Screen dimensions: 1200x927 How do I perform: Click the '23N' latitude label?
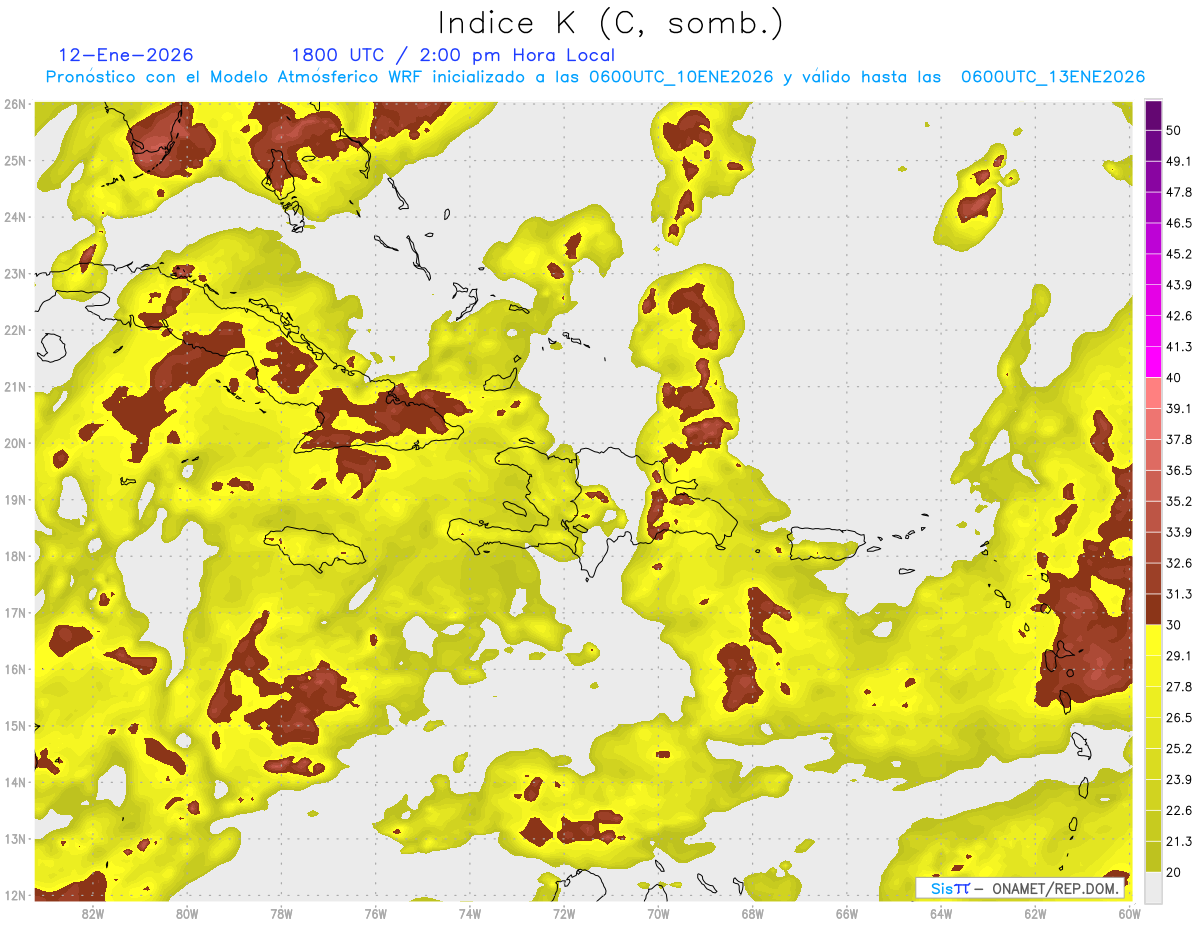click(x=15, y=273)
